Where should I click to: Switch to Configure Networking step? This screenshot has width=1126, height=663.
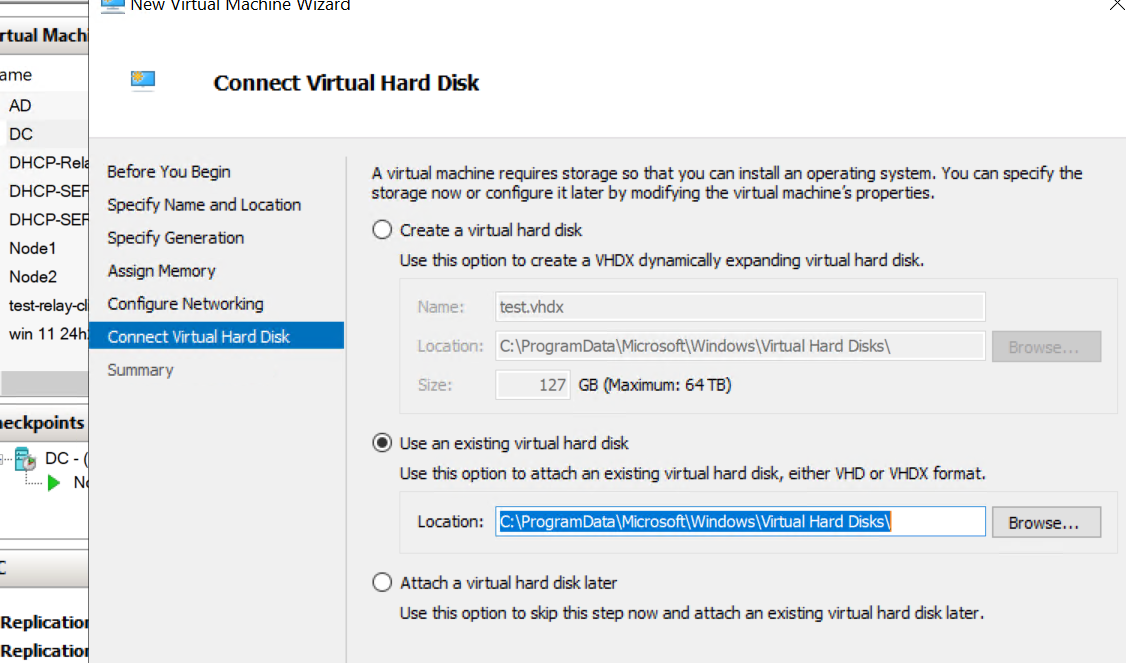coord(185,304)
